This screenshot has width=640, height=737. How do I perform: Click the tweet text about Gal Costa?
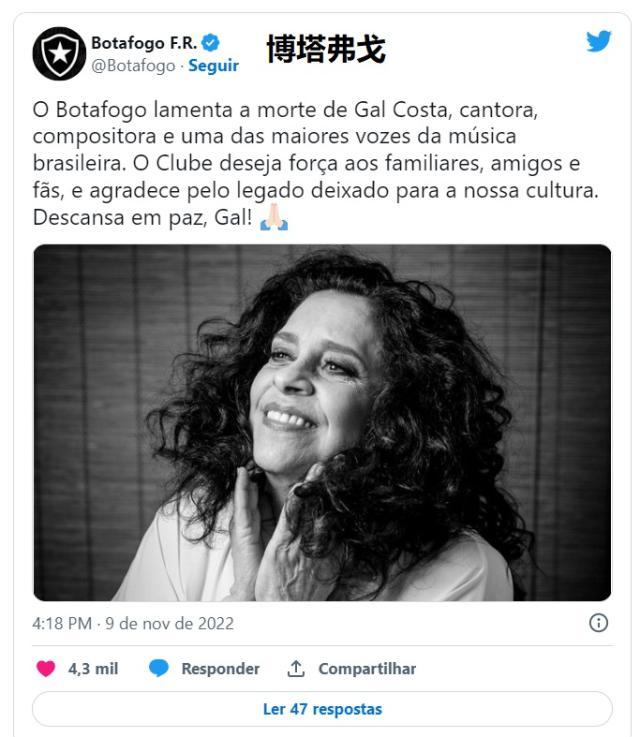(x=316, y=164)
